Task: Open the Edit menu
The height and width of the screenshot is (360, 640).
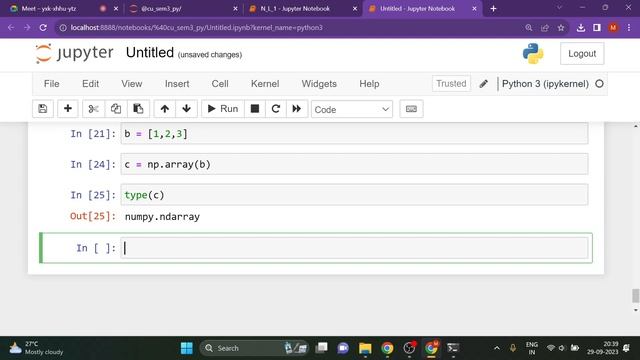Action: click(x=90, y=84)
